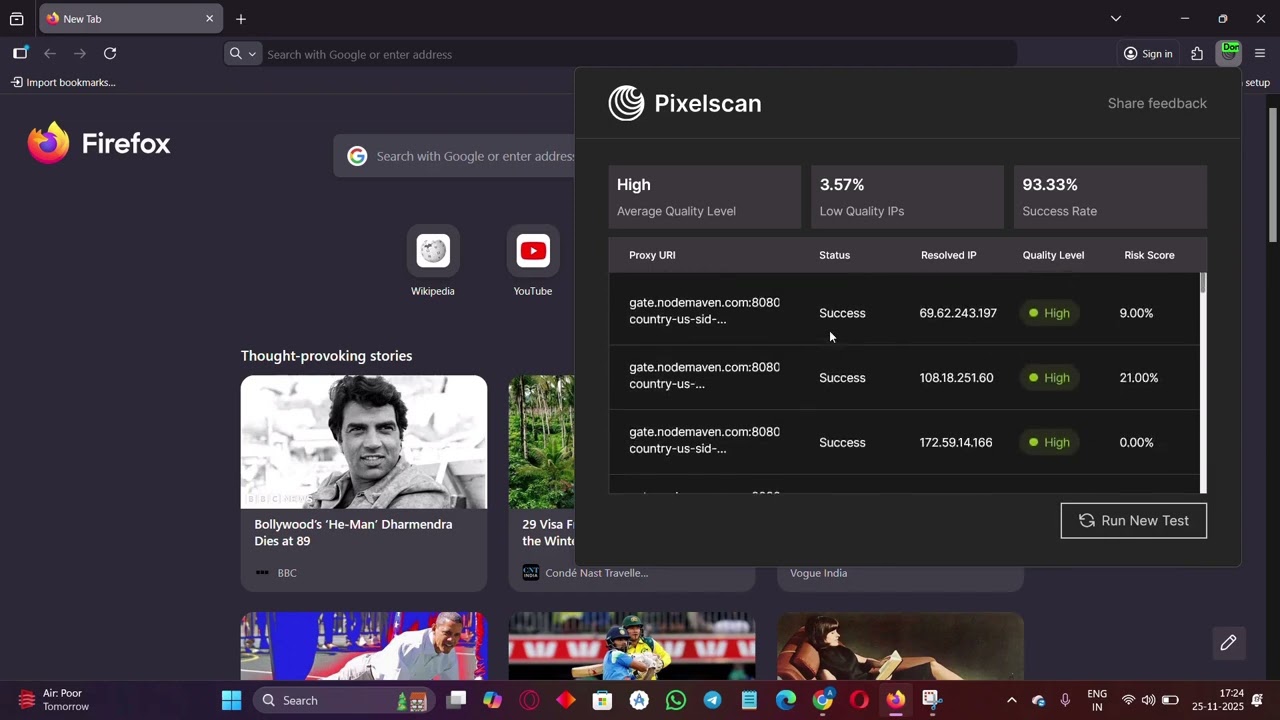Click the Google search box on page
This screenshot has height=720, width=1280.
coord(455,156)
